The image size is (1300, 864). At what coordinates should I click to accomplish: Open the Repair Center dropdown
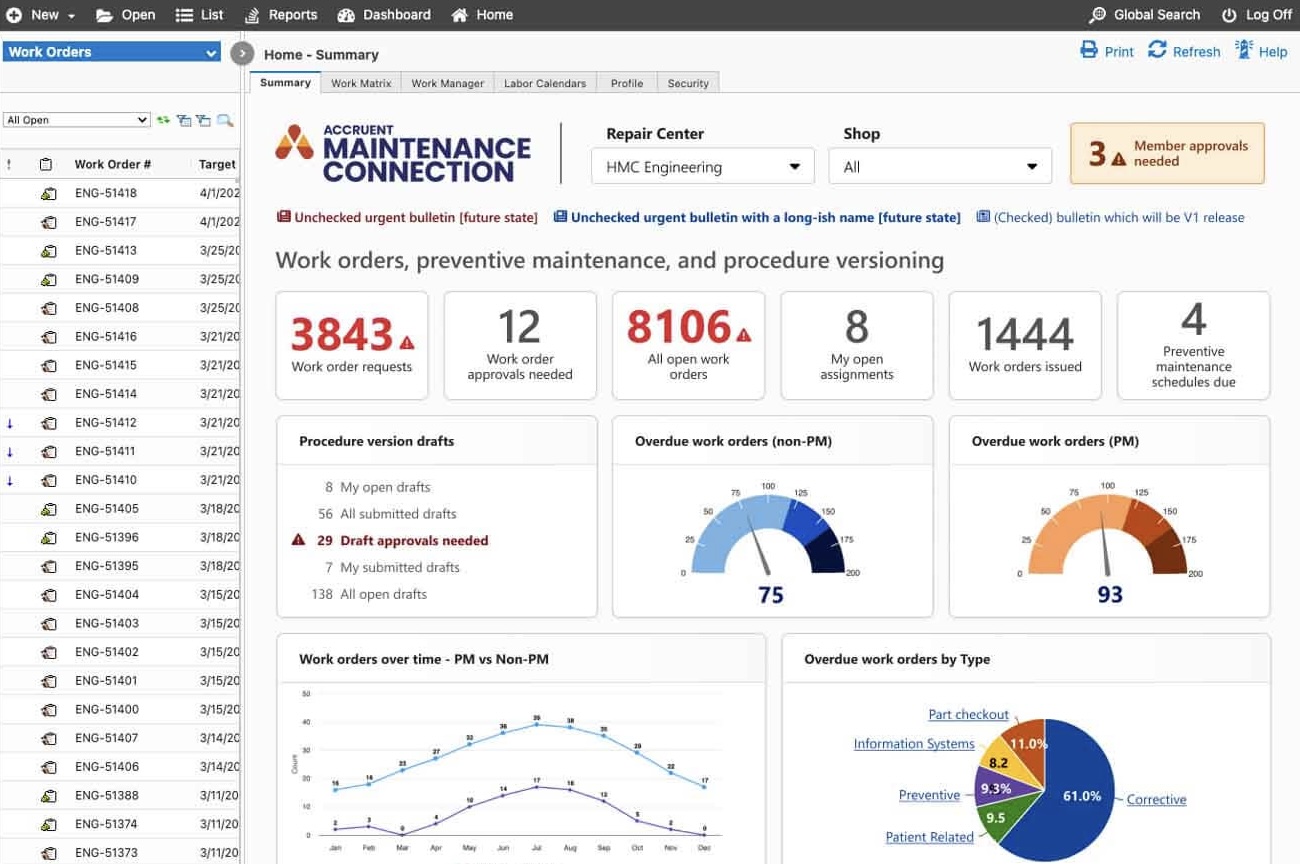click(702, 167)
